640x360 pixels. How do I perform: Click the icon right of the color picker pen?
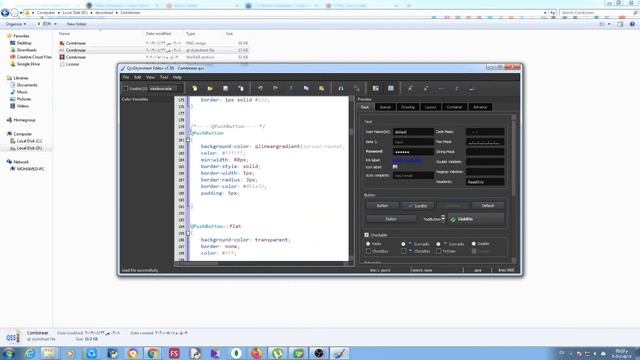coord(426,88)
